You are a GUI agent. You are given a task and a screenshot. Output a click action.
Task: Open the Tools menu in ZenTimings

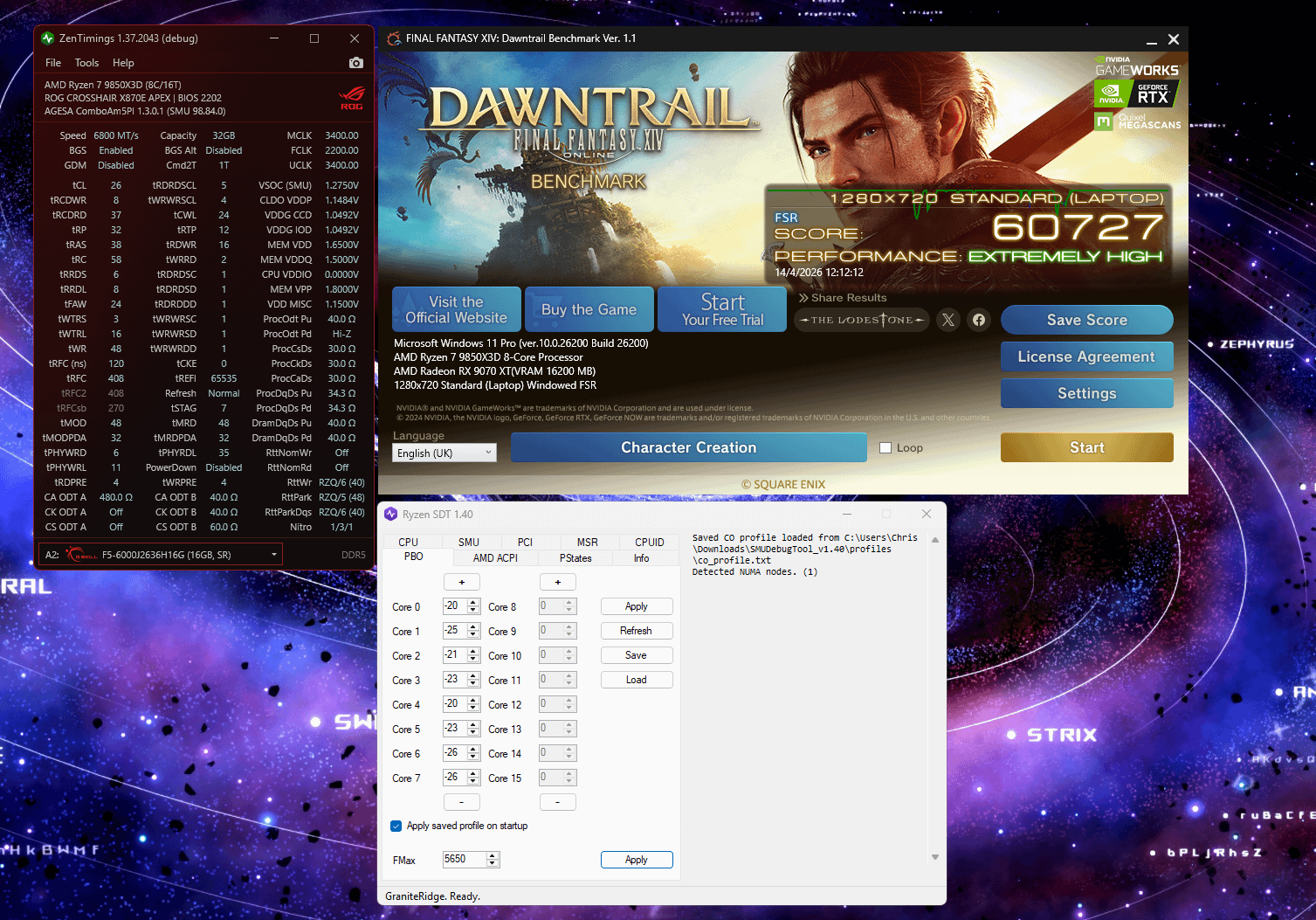86,63
